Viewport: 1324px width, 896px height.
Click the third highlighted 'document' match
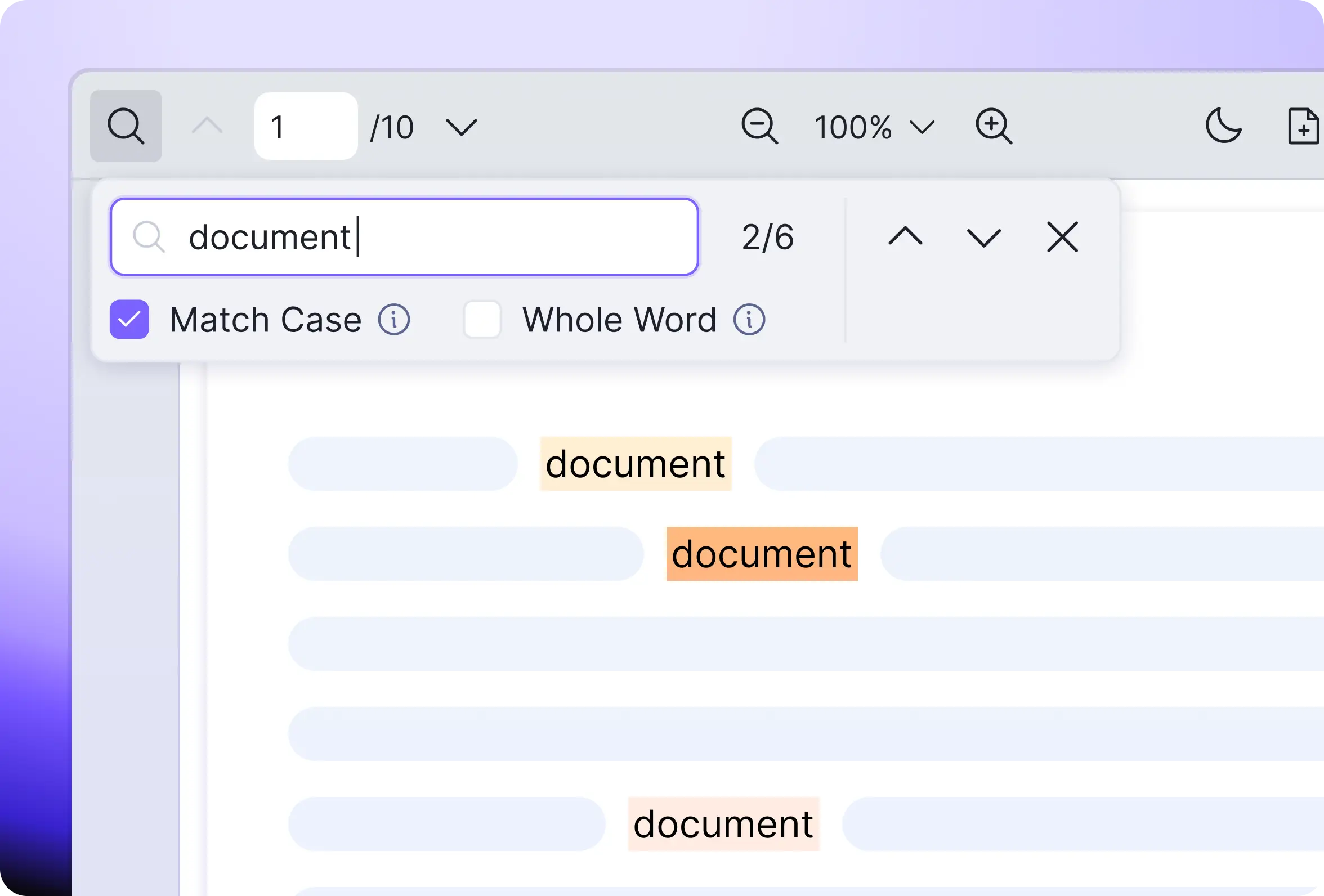tap(723, 823)
